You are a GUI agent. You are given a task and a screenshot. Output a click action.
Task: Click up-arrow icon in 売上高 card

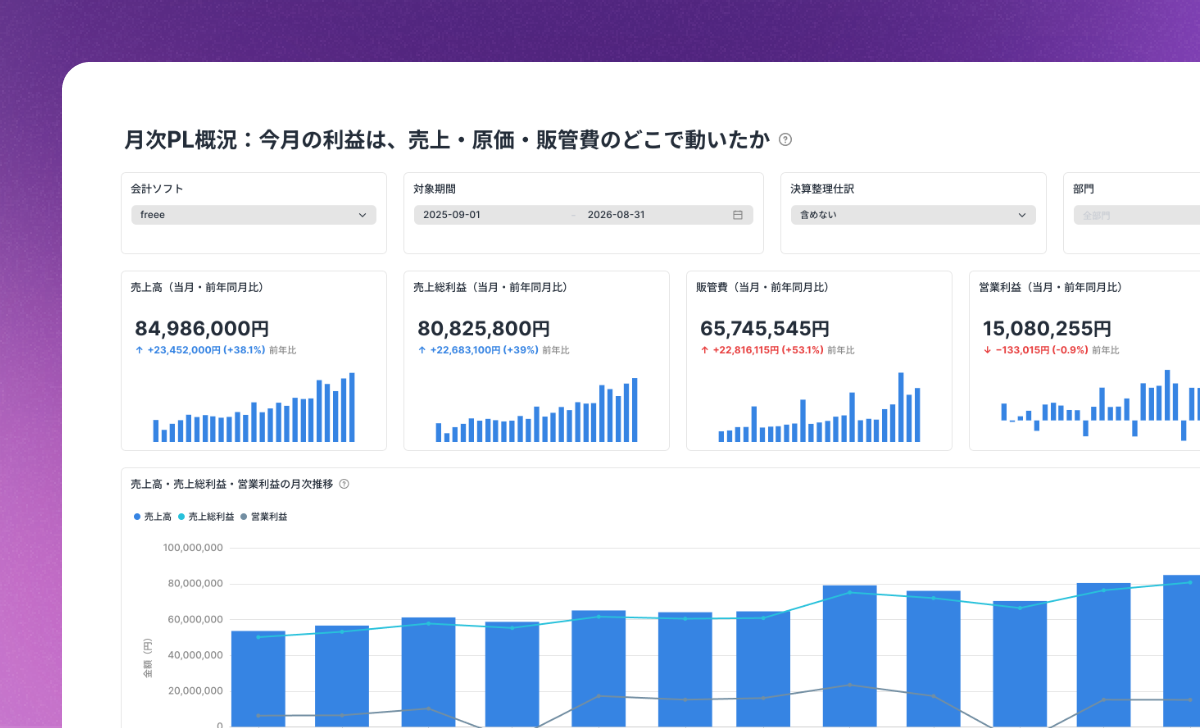point(139,351)
